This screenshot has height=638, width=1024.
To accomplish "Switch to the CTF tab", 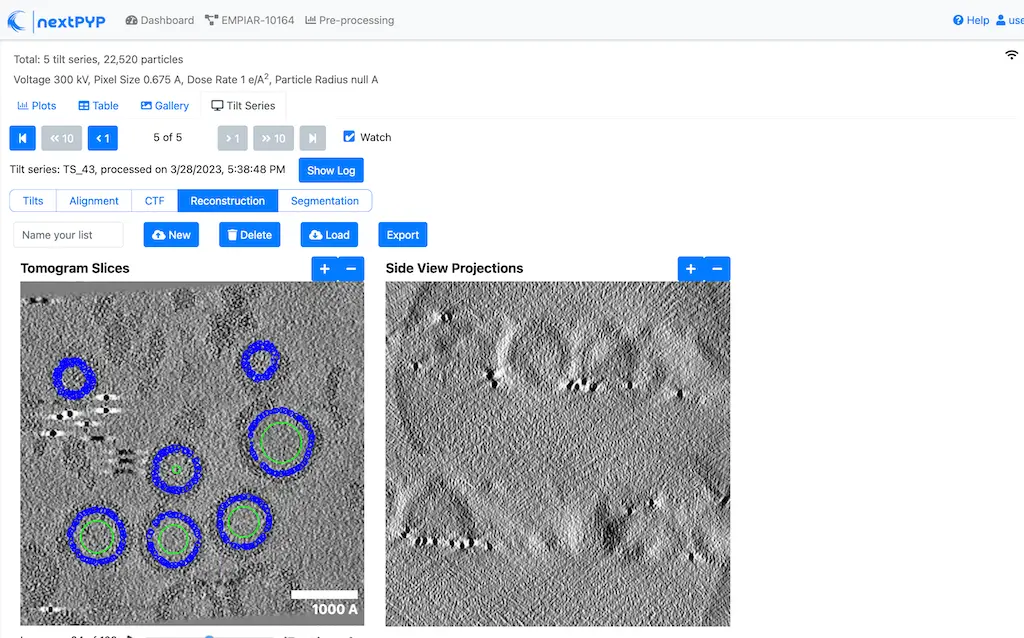I will pyautogui.click(x=153, y=200).
